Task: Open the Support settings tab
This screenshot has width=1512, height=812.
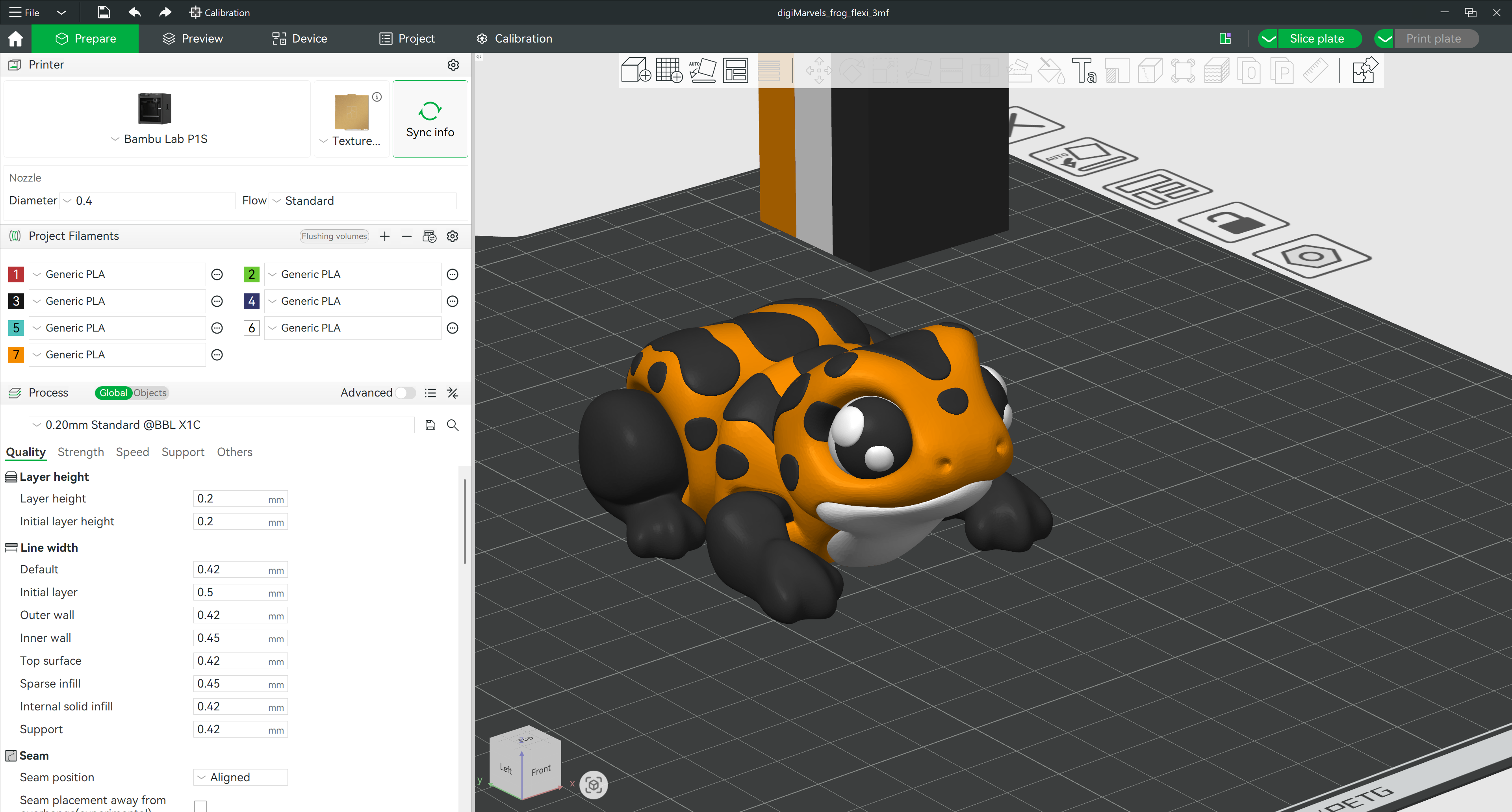Action: pyautogui.click(x=182, y=452)
